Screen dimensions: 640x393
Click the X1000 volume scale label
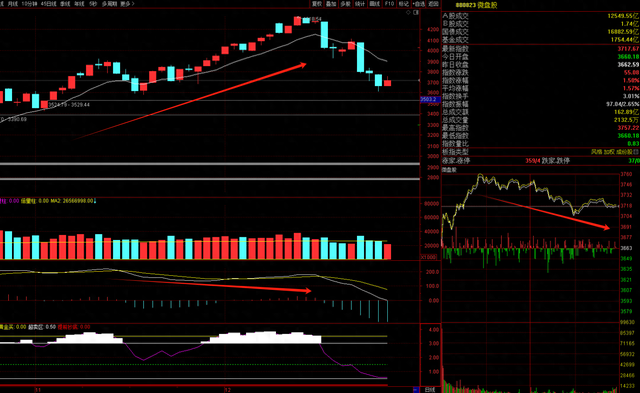[x=429, y=257]
